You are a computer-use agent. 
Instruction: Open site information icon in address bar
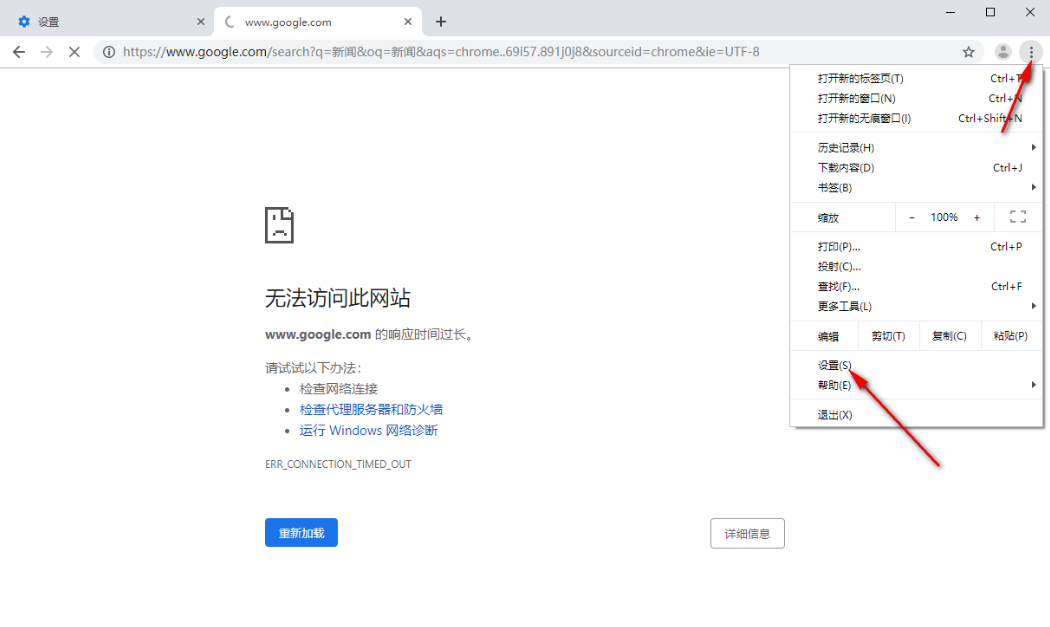[x=108, y=52]
